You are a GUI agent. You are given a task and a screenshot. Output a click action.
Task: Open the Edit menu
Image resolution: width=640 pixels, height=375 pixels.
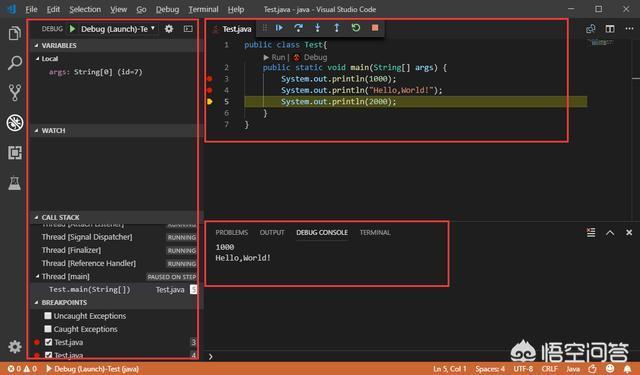pos(53,9)
